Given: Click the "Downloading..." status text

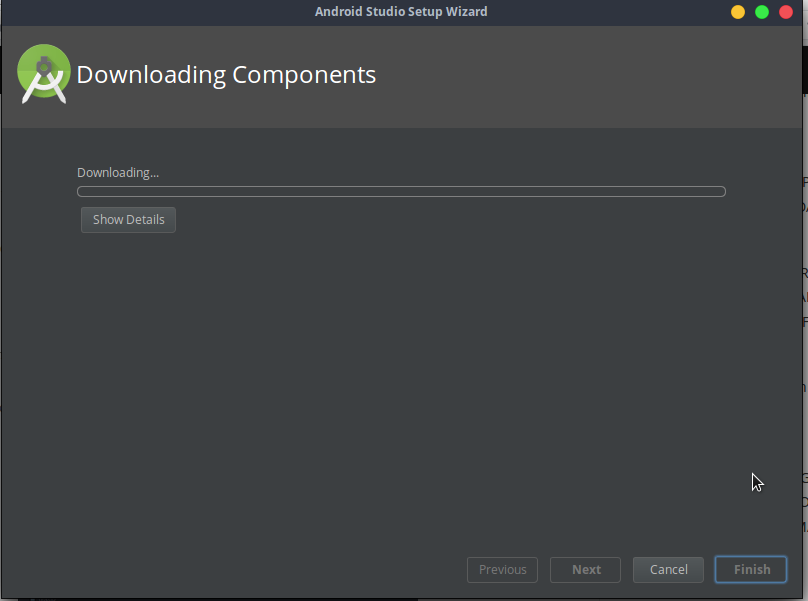Looking at the screenshot, I should (x=118, y=173).
